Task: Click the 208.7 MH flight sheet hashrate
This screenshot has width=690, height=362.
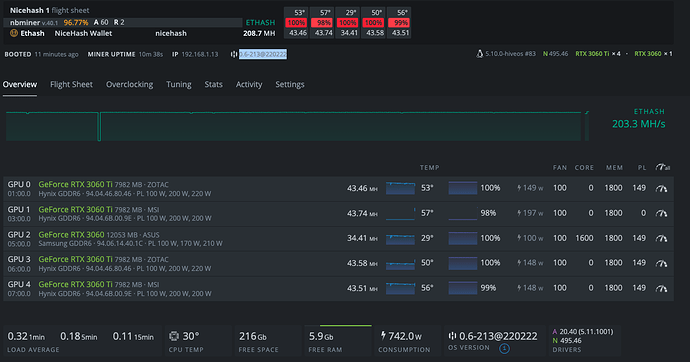Action: [x=259, y=33]
